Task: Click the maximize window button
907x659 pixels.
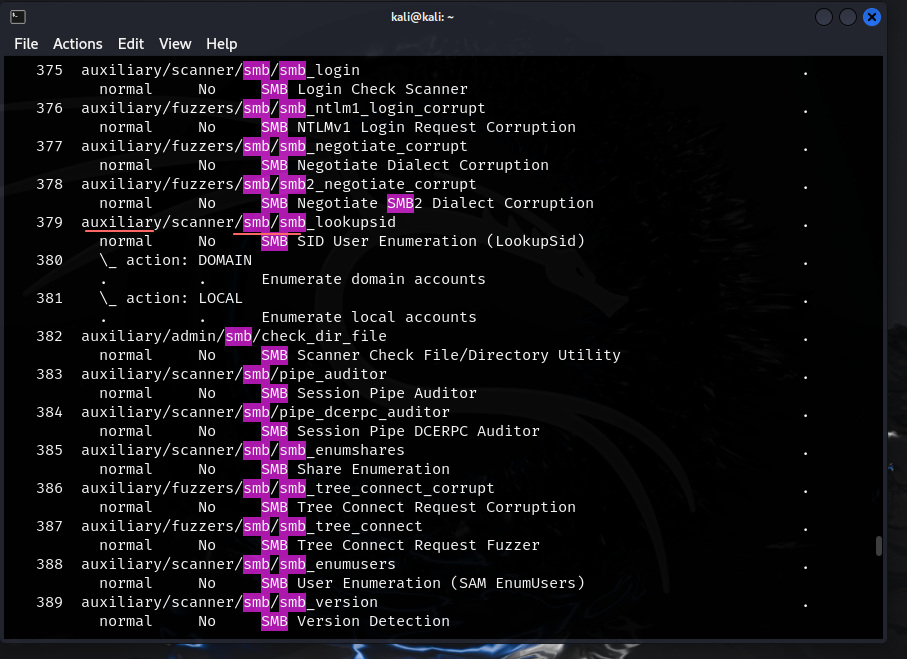Action: coord(847,17)
